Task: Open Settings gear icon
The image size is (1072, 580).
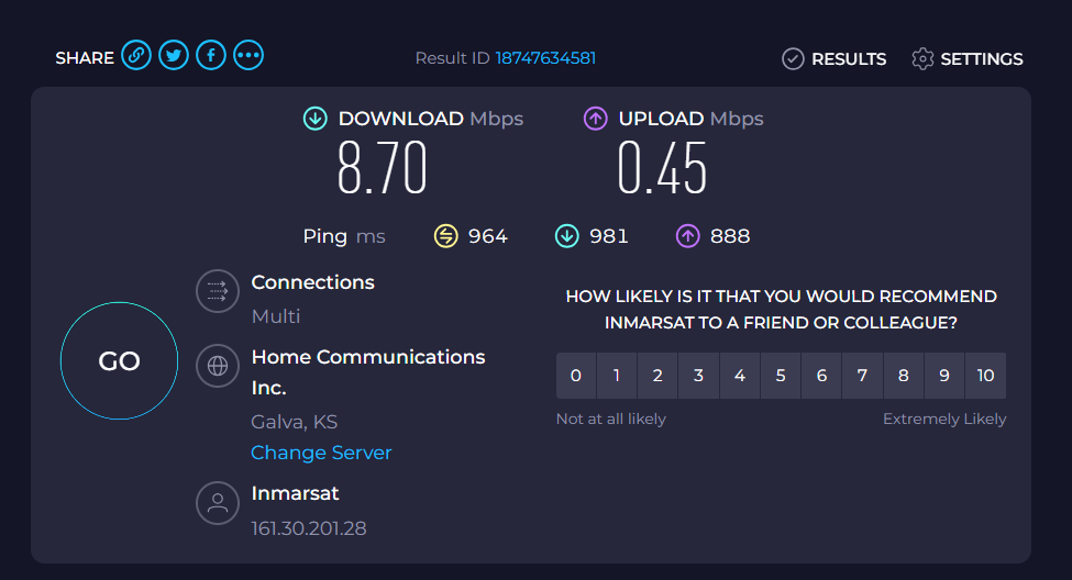Action: click(x=922, y=59)
